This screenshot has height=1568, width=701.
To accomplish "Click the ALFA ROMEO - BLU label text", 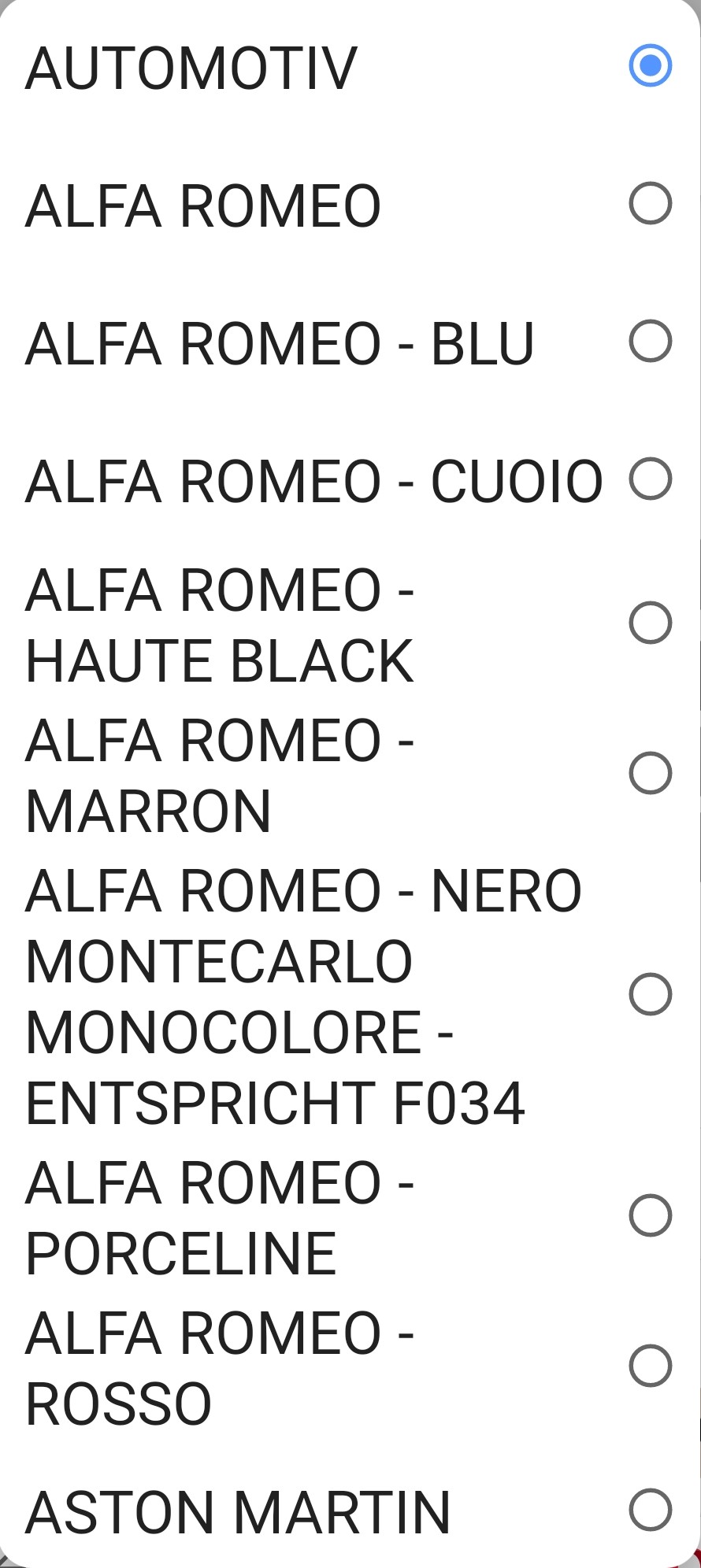I will (x=280, y=344).
